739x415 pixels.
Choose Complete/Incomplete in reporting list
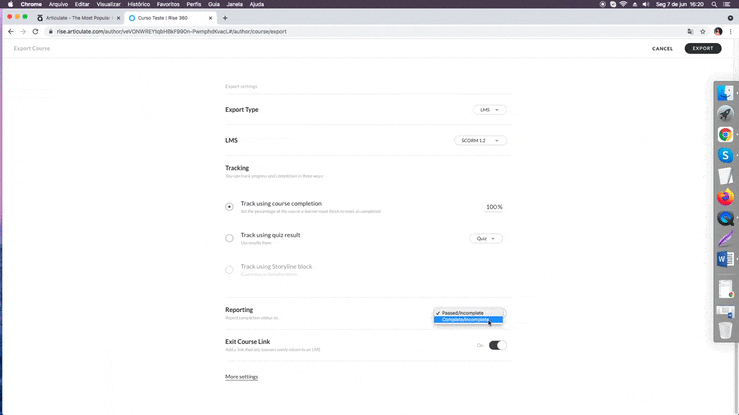tap(466, 320)
